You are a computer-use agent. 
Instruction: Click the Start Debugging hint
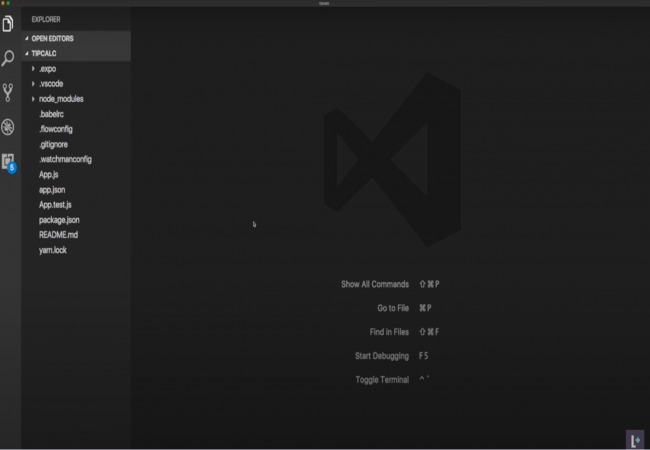pyautogui.click(x=382, y=356)
